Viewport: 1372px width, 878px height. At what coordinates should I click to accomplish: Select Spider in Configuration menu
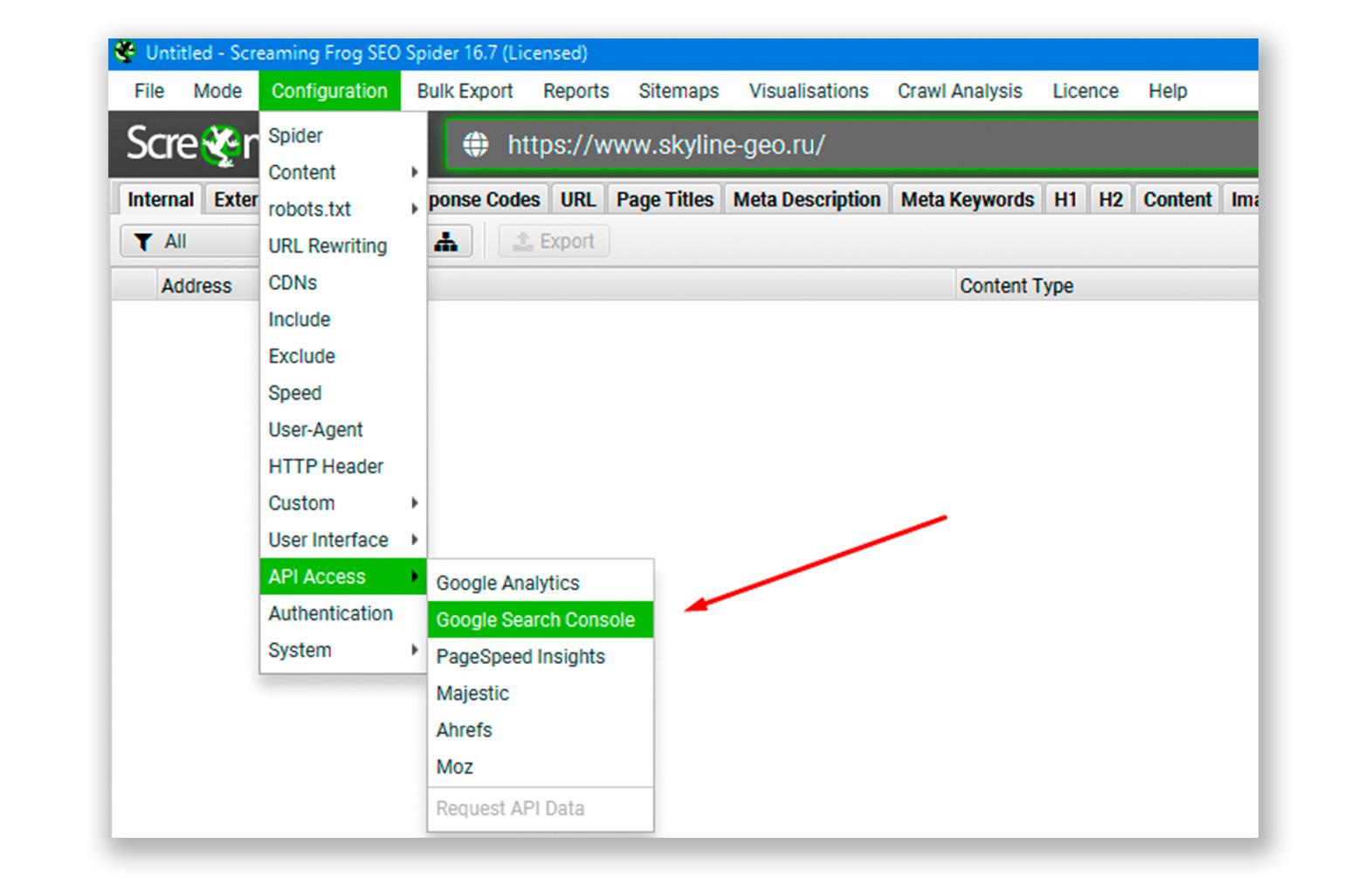tap(343, 135)
